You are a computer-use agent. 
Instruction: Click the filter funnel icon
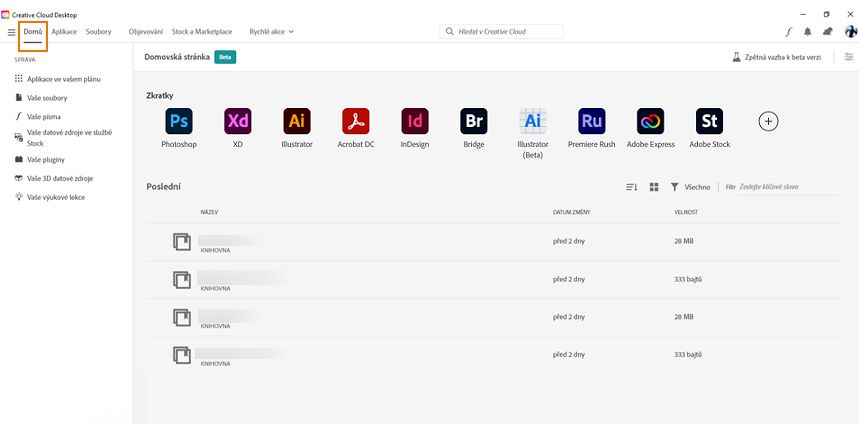click(x=675, y=187)
